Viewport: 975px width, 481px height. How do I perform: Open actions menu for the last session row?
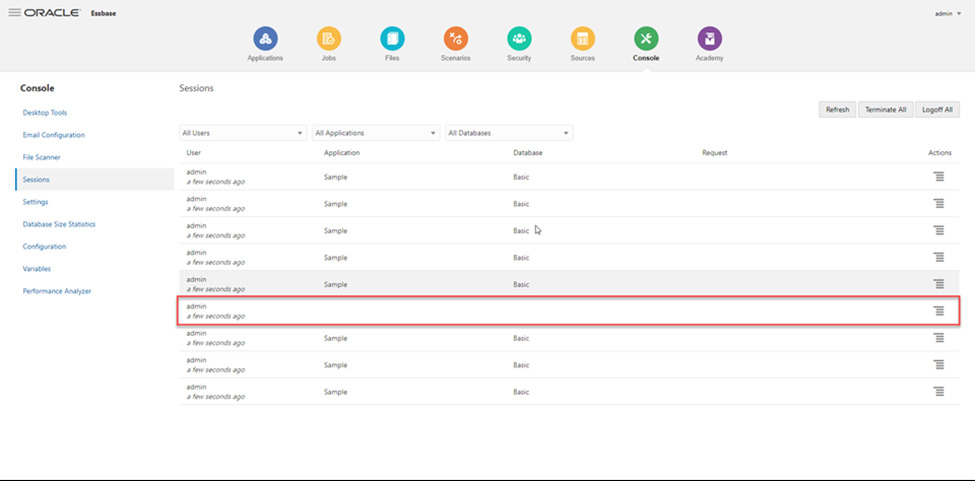point(939,392)
